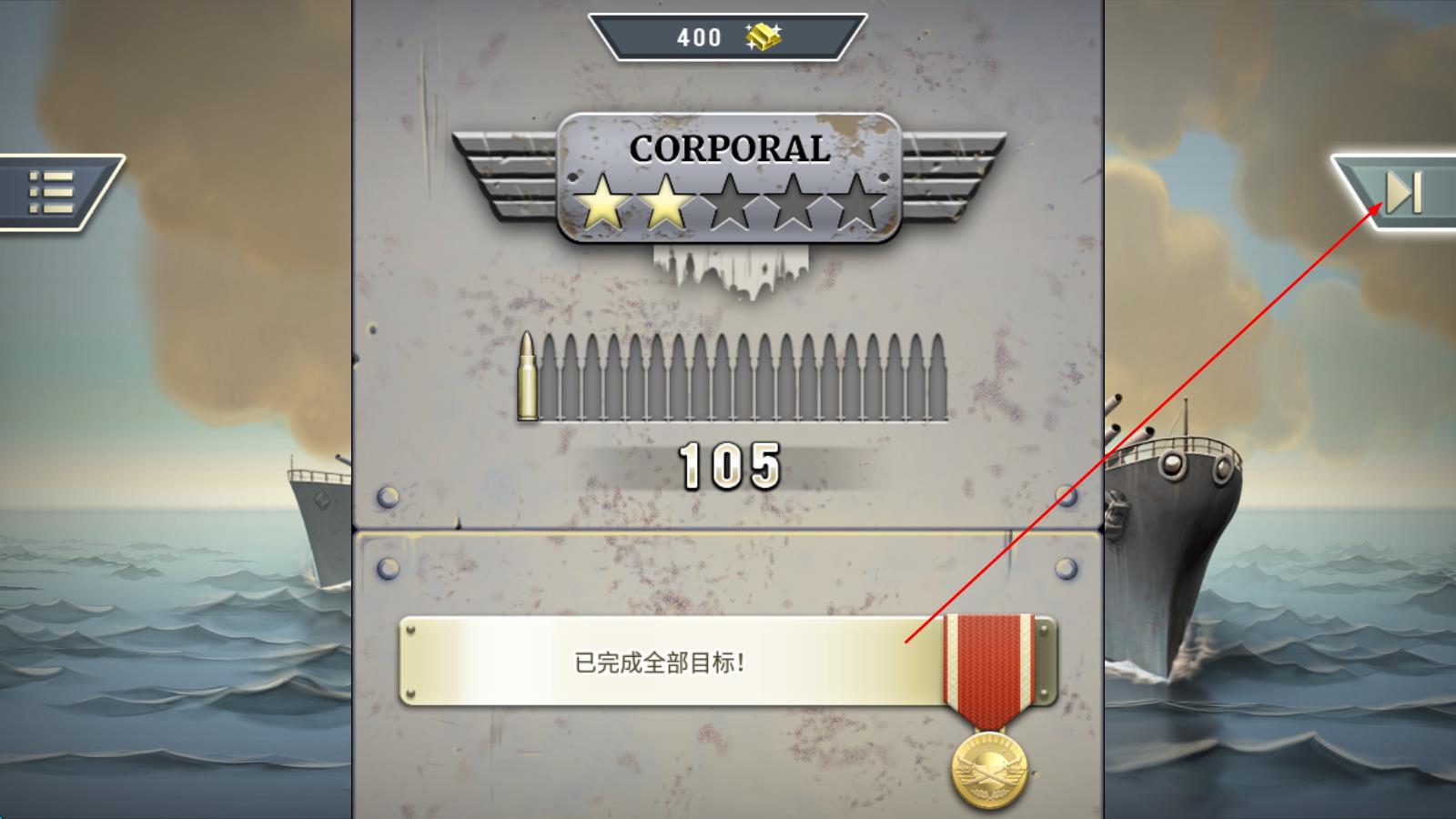Screen dimensions: 1456x819
Task: Click the 已完成全部目标 banner
Action: (660, 662)
